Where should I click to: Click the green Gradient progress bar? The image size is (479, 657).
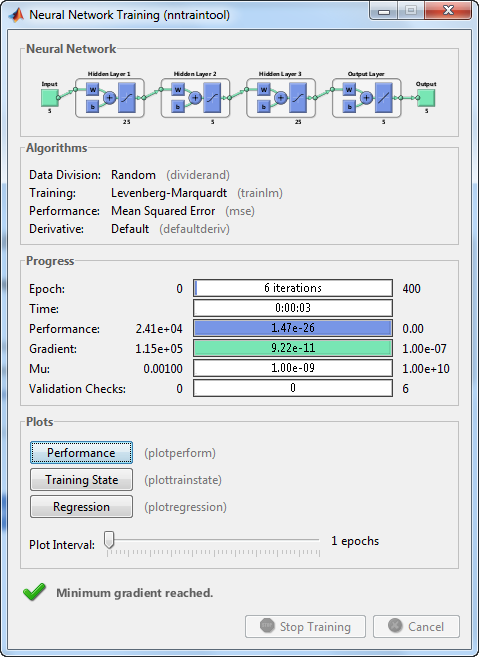293,348
